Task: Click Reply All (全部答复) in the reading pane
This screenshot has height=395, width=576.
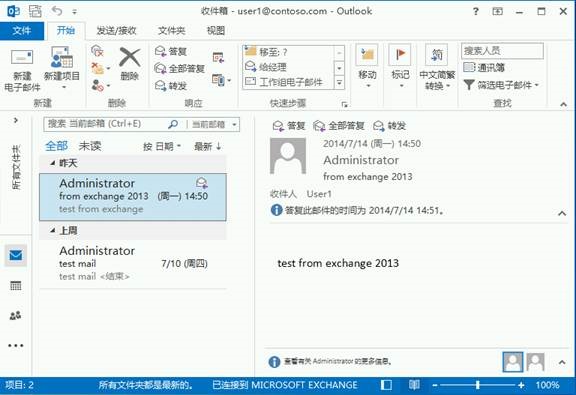Action: coord(339,126)
